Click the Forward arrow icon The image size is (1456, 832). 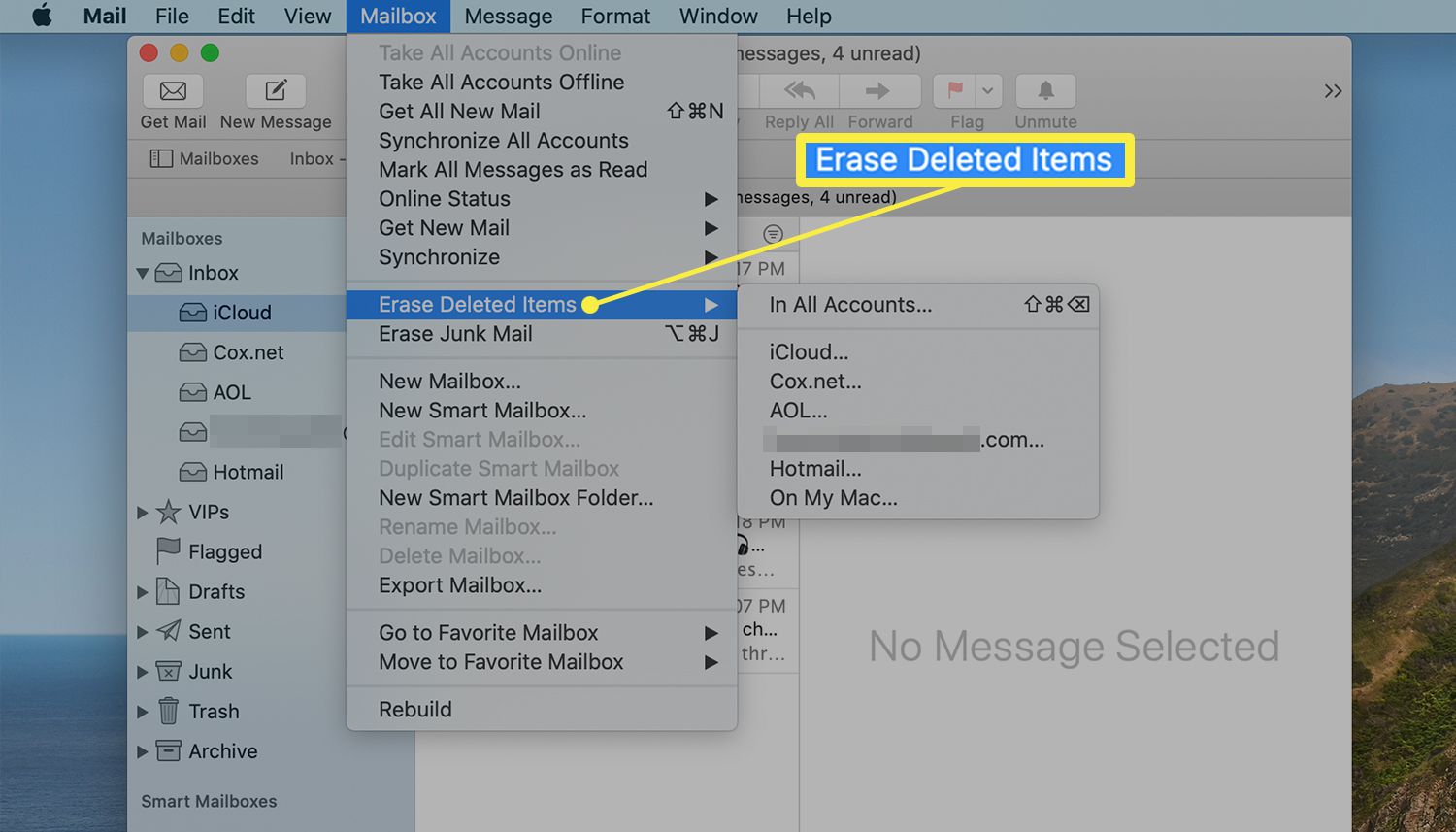878,91
